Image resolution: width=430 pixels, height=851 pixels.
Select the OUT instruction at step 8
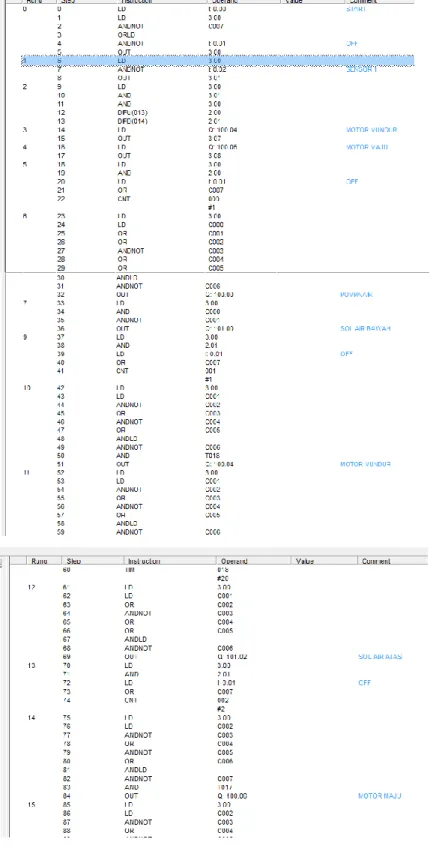123,78
